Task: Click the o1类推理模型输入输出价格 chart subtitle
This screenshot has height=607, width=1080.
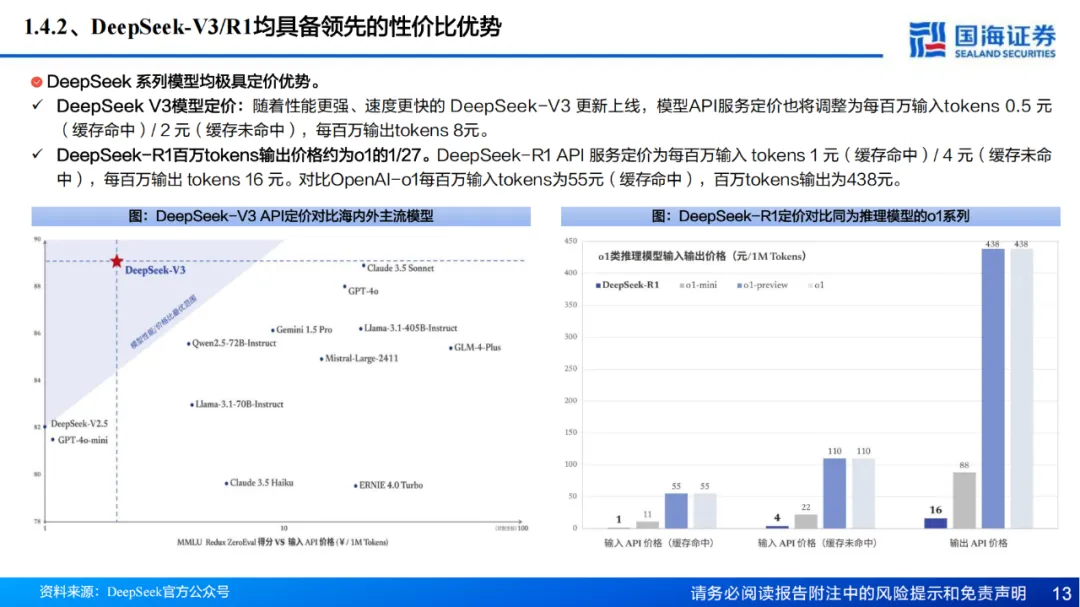Action: 702,256
